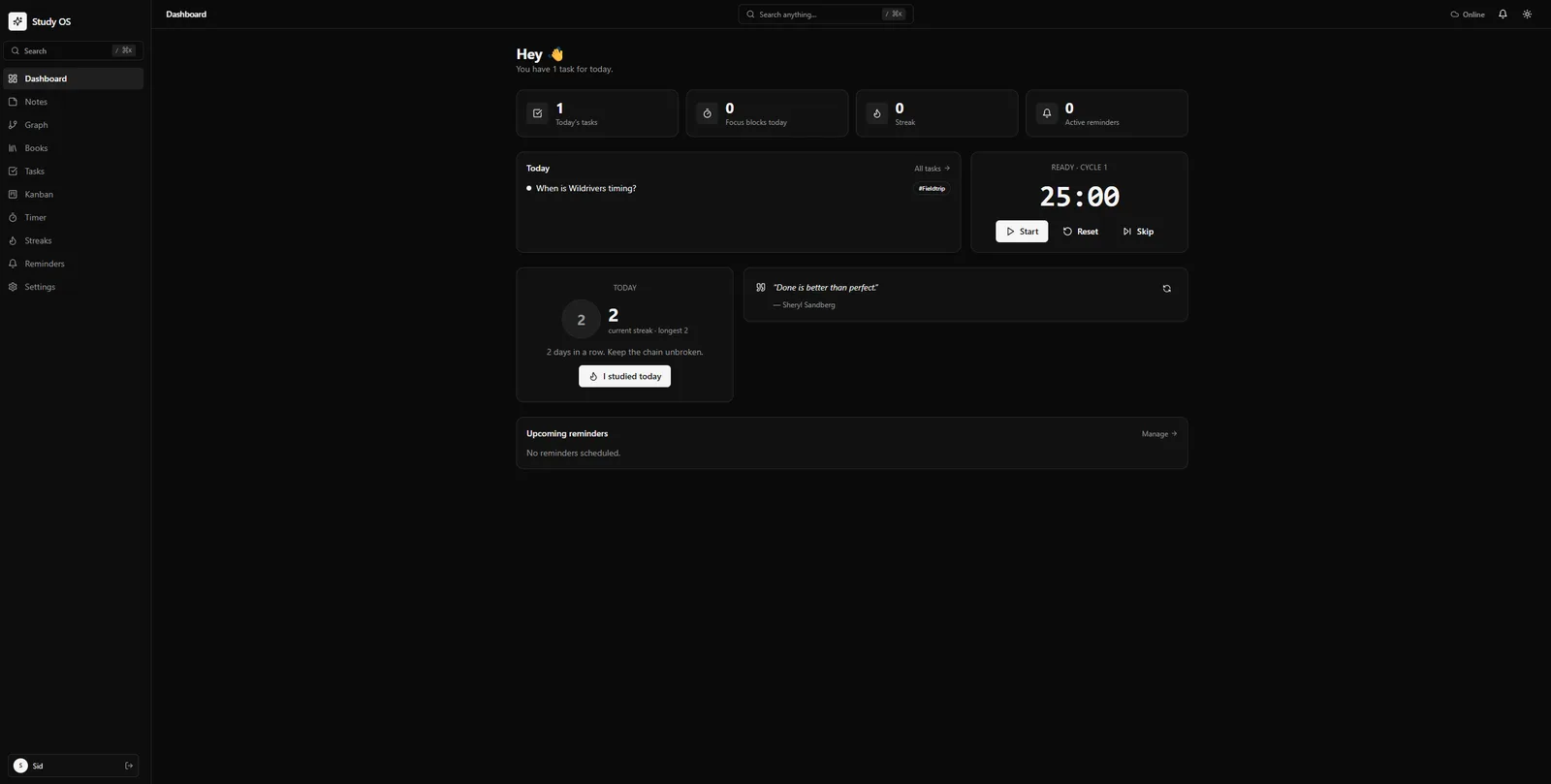Image resolution: width=1551 pixels, height=784 pixels.
Task: Focus the top 'Search anything...' field
Action: coord(825,15)
